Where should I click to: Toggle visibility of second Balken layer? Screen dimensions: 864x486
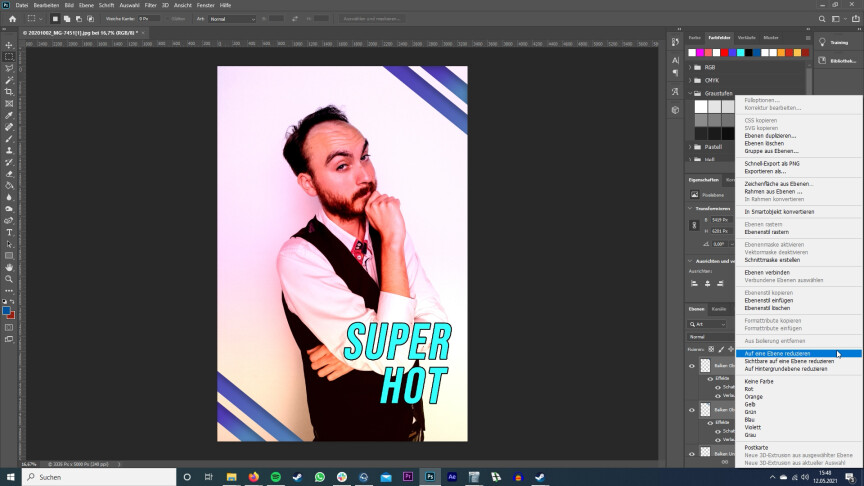(x=692, y=410)
